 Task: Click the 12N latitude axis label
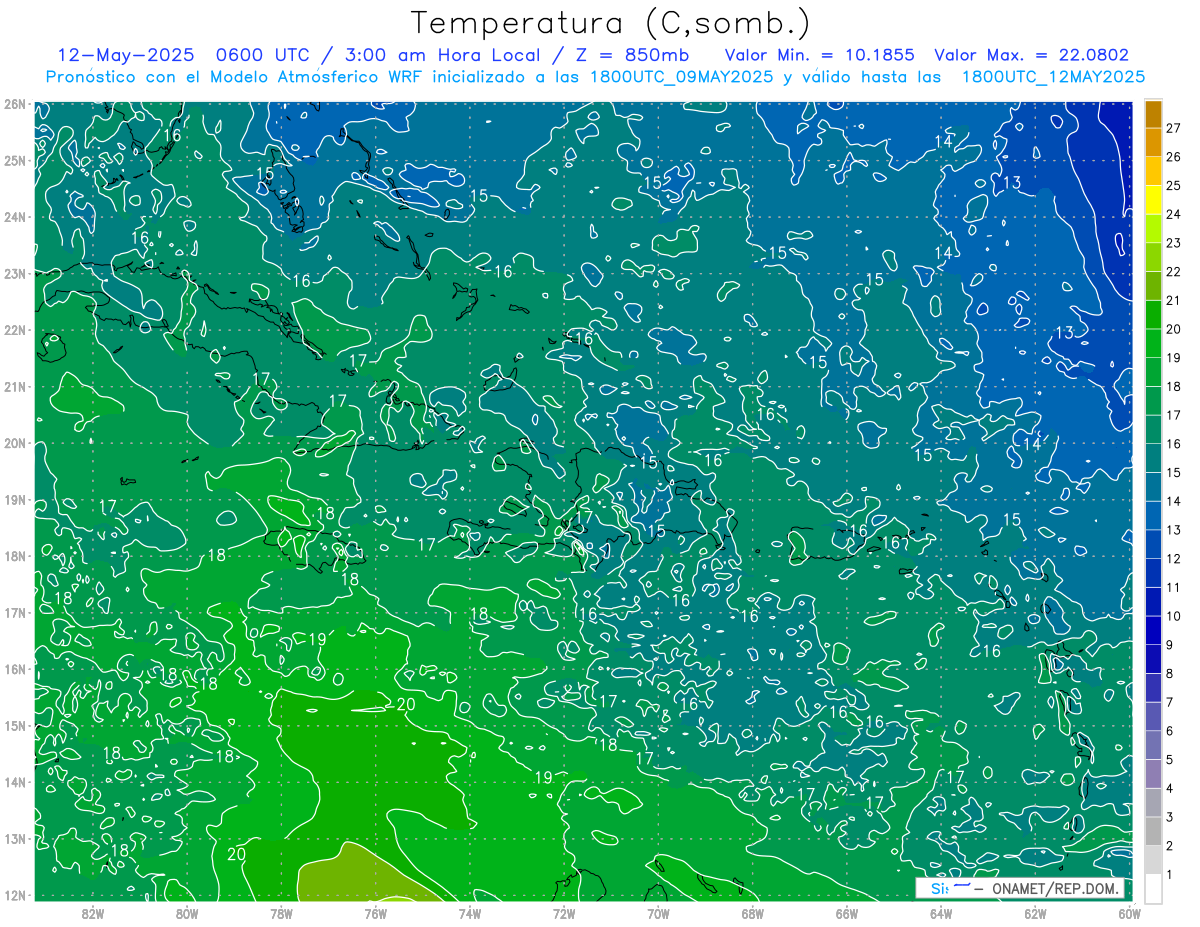coord(14,895)
